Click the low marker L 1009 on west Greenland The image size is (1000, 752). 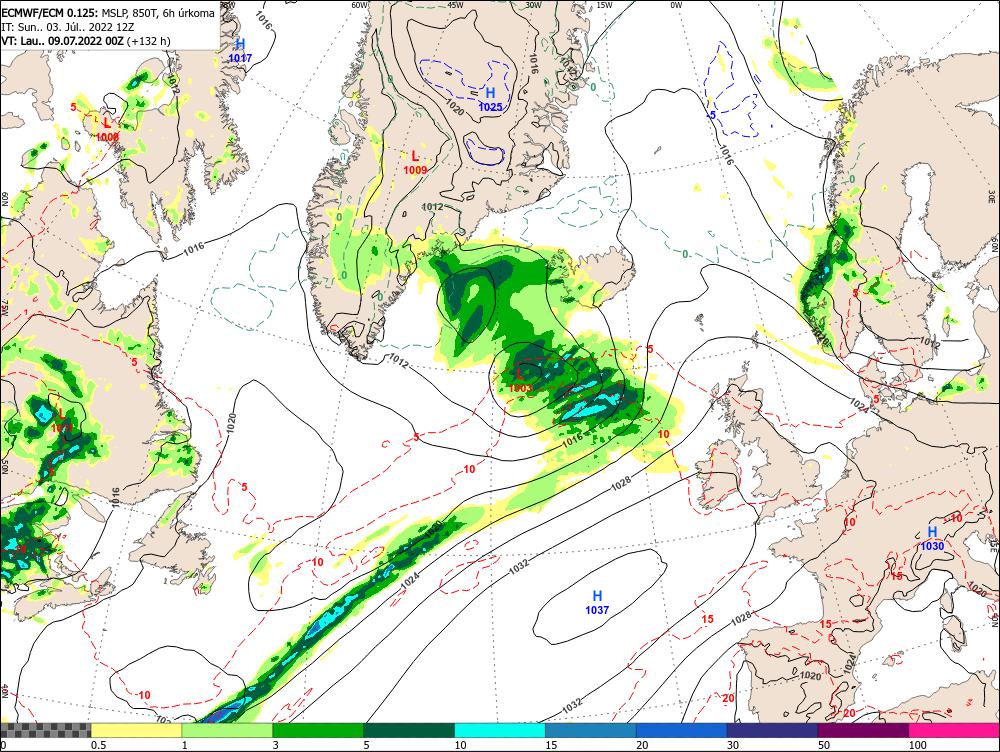coord(415,162)
